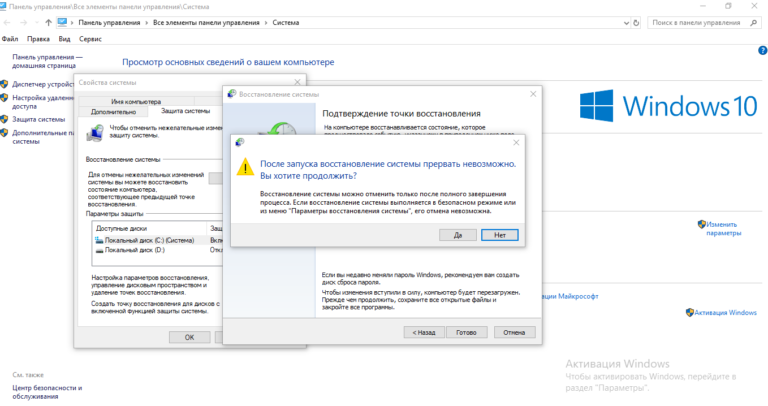Viewport: 768px width, 406px height.
Task: Click the shield icon beside Изменить параметры
Action: tap(702, 225)
